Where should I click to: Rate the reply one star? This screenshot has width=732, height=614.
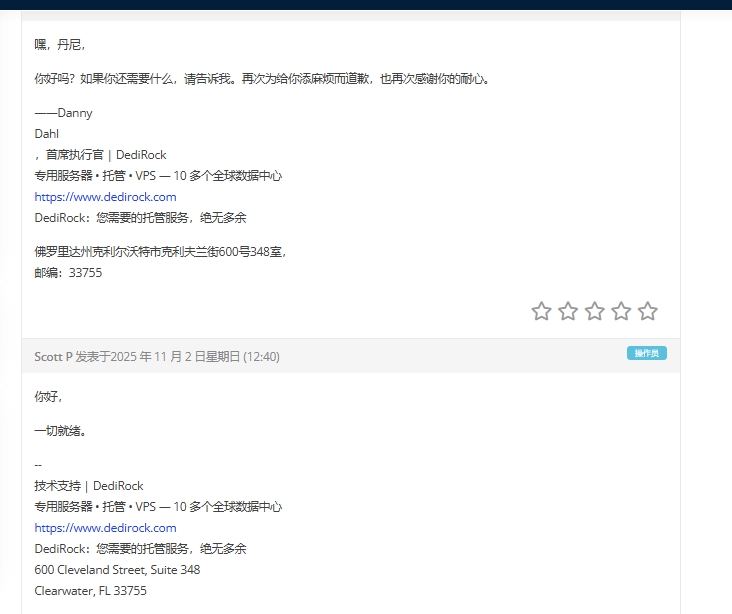pyautogui.click(x=542, y=311)
